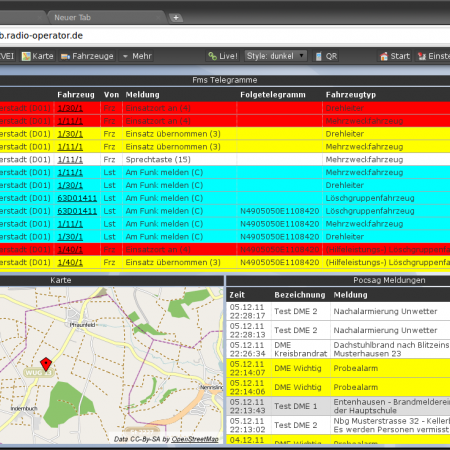
Task: Select the Pocsag Meldungen panel title
Action: coord(389,280)
